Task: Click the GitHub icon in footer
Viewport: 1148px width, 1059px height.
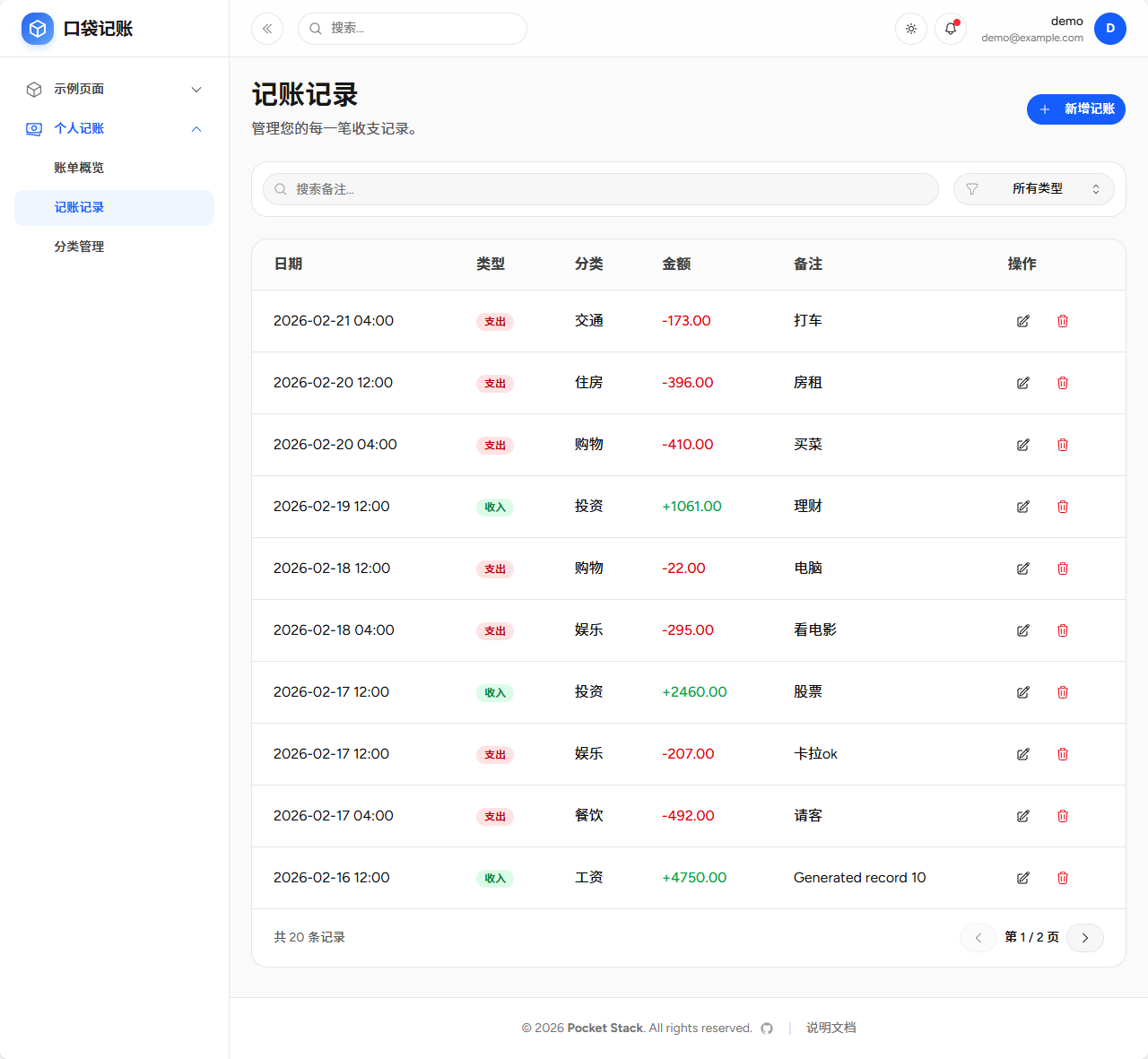Action: (x=767, y=1029)
